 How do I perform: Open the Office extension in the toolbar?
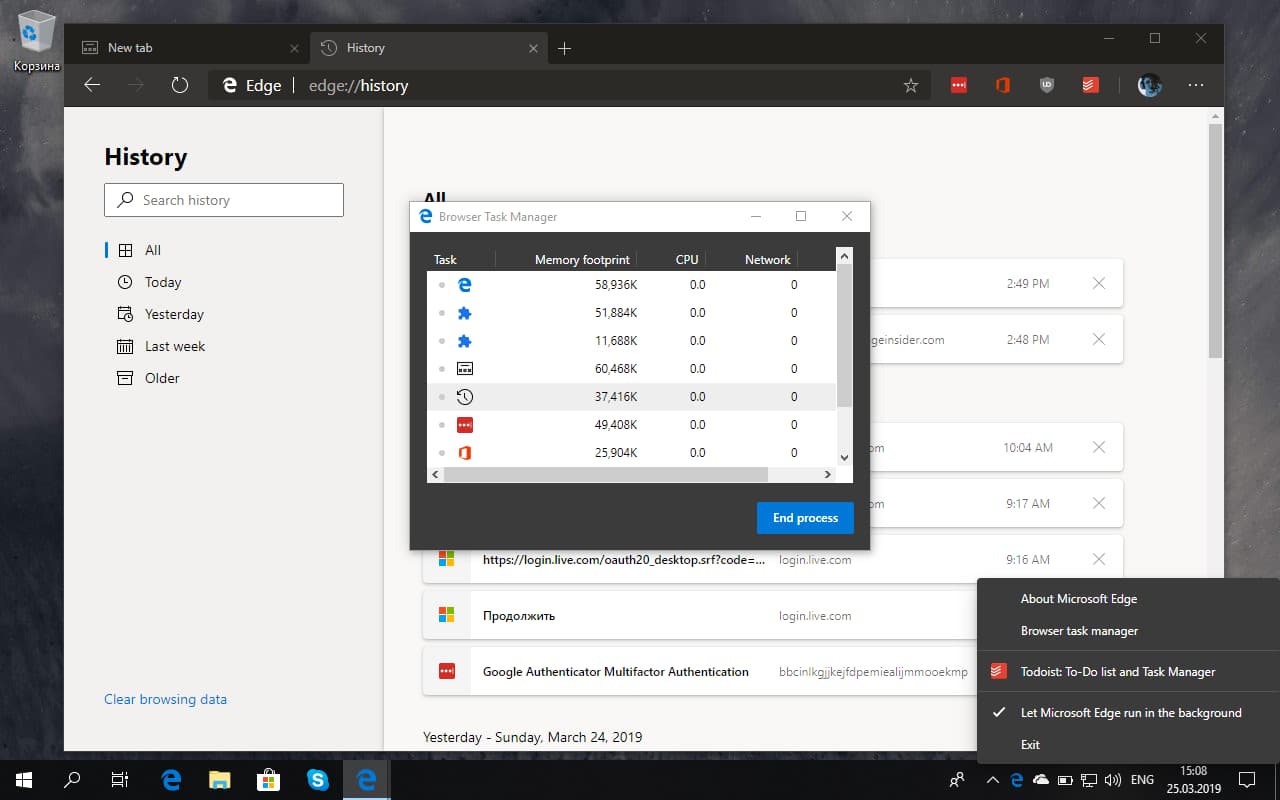(x=1003, y=86)
